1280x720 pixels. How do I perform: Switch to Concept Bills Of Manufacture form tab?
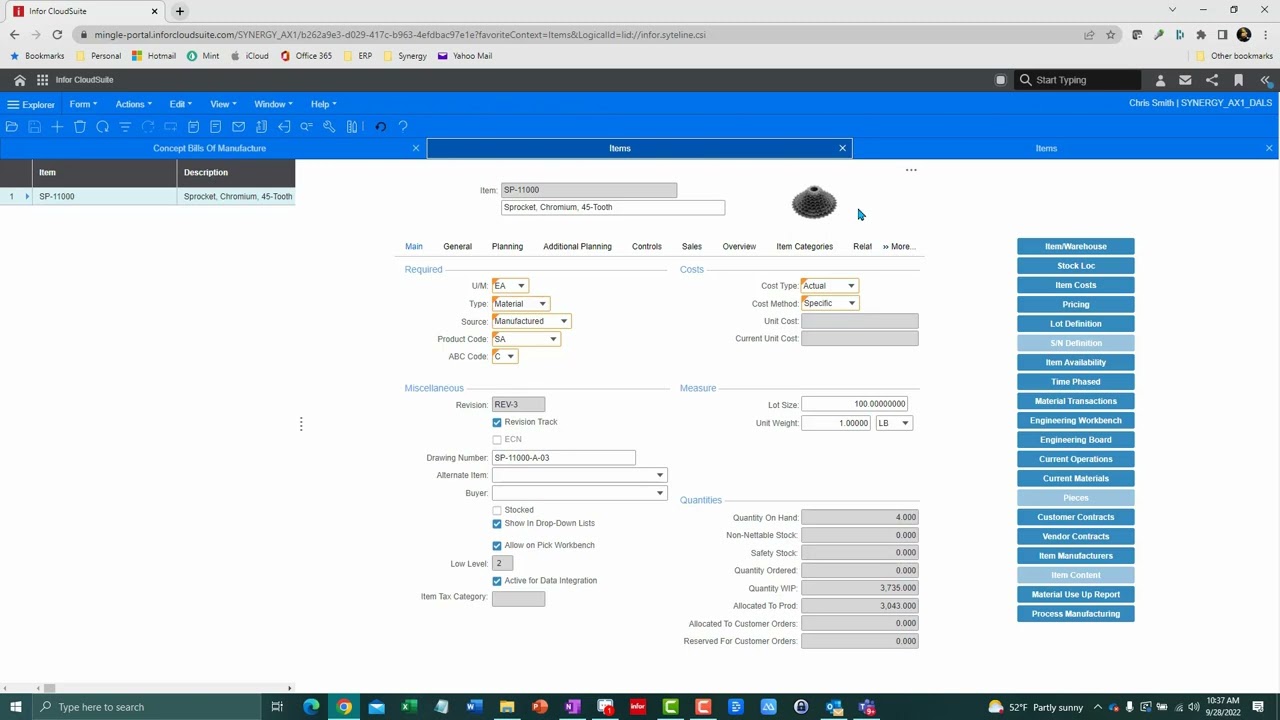click(209, 148)
